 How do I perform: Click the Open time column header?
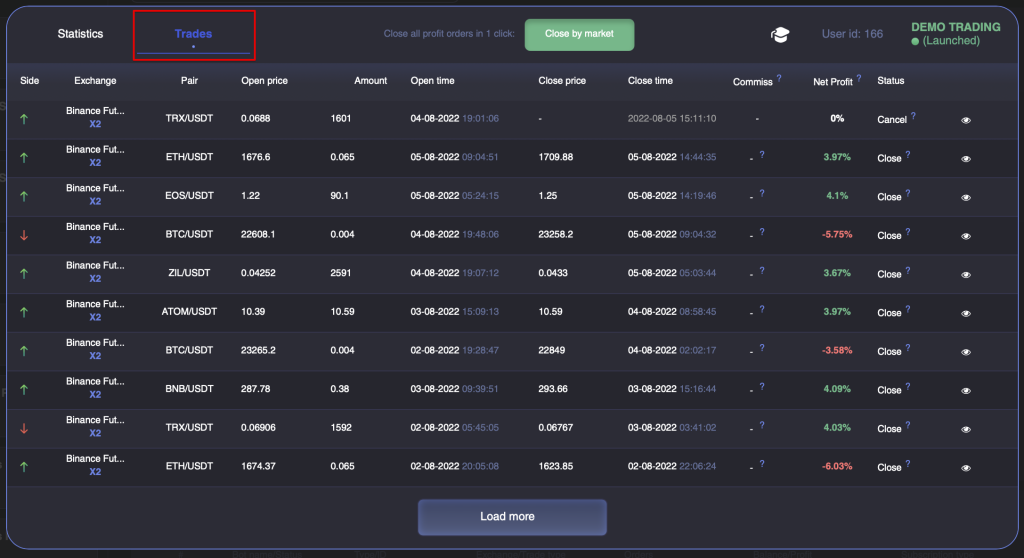point(432,80)
